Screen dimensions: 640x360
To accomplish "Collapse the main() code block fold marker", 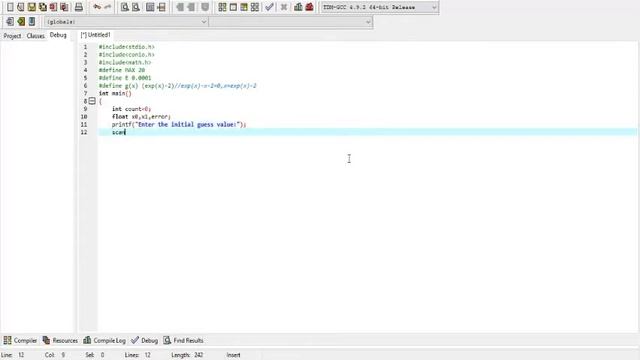I will 92,101.
